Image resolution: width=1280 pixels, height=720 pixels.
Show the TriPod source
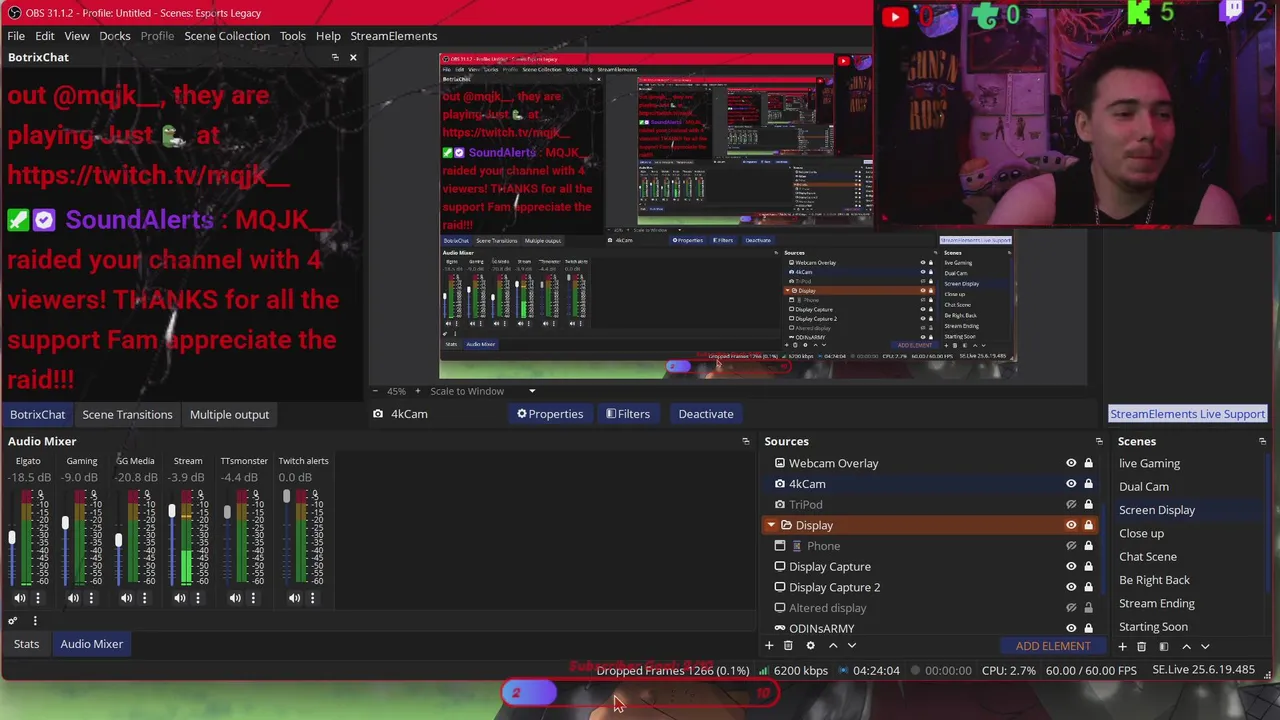[1071, 505]
